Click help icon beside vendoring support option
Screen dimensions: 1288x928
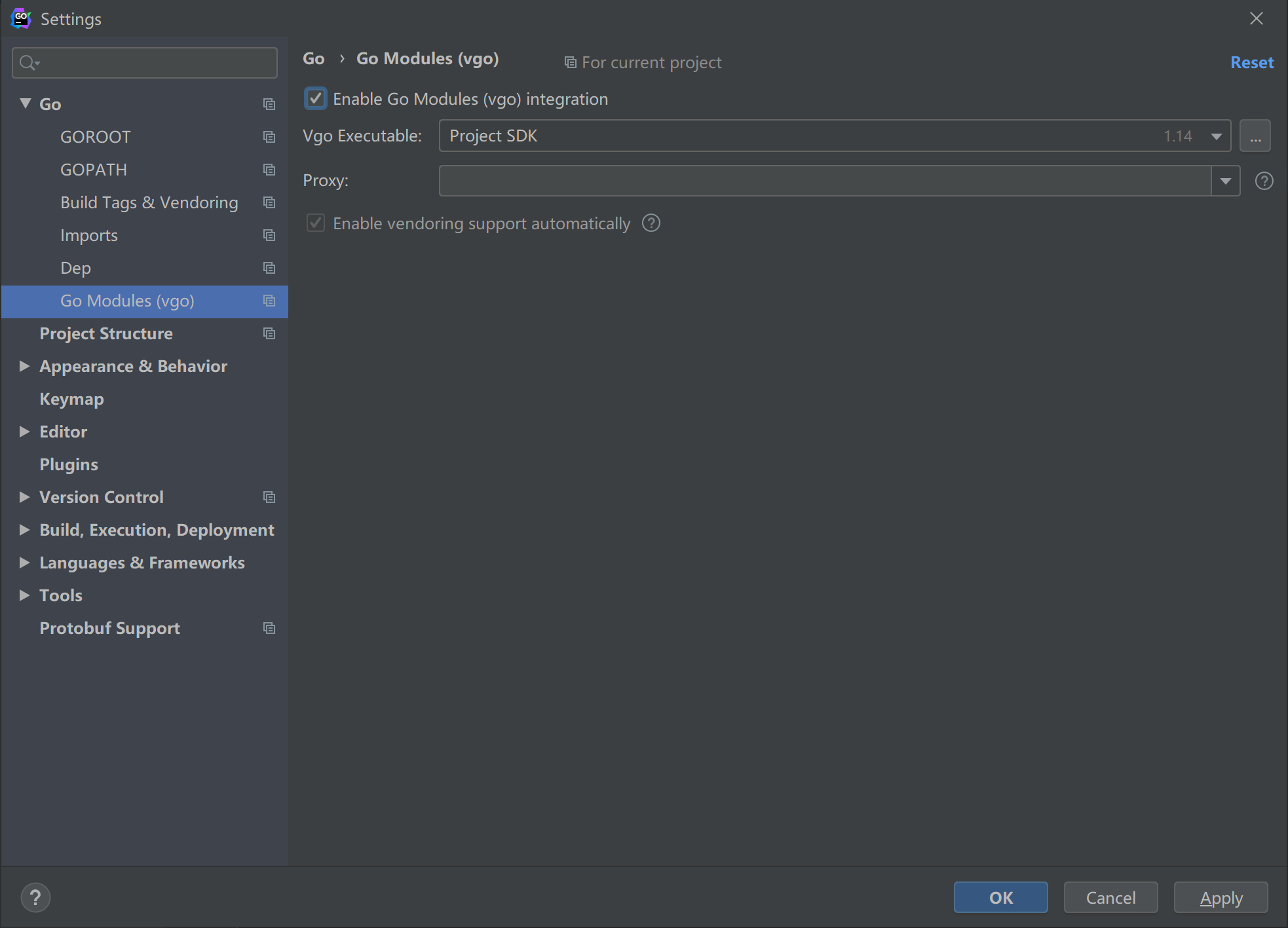pyautogui.click(x=651, y=223)
